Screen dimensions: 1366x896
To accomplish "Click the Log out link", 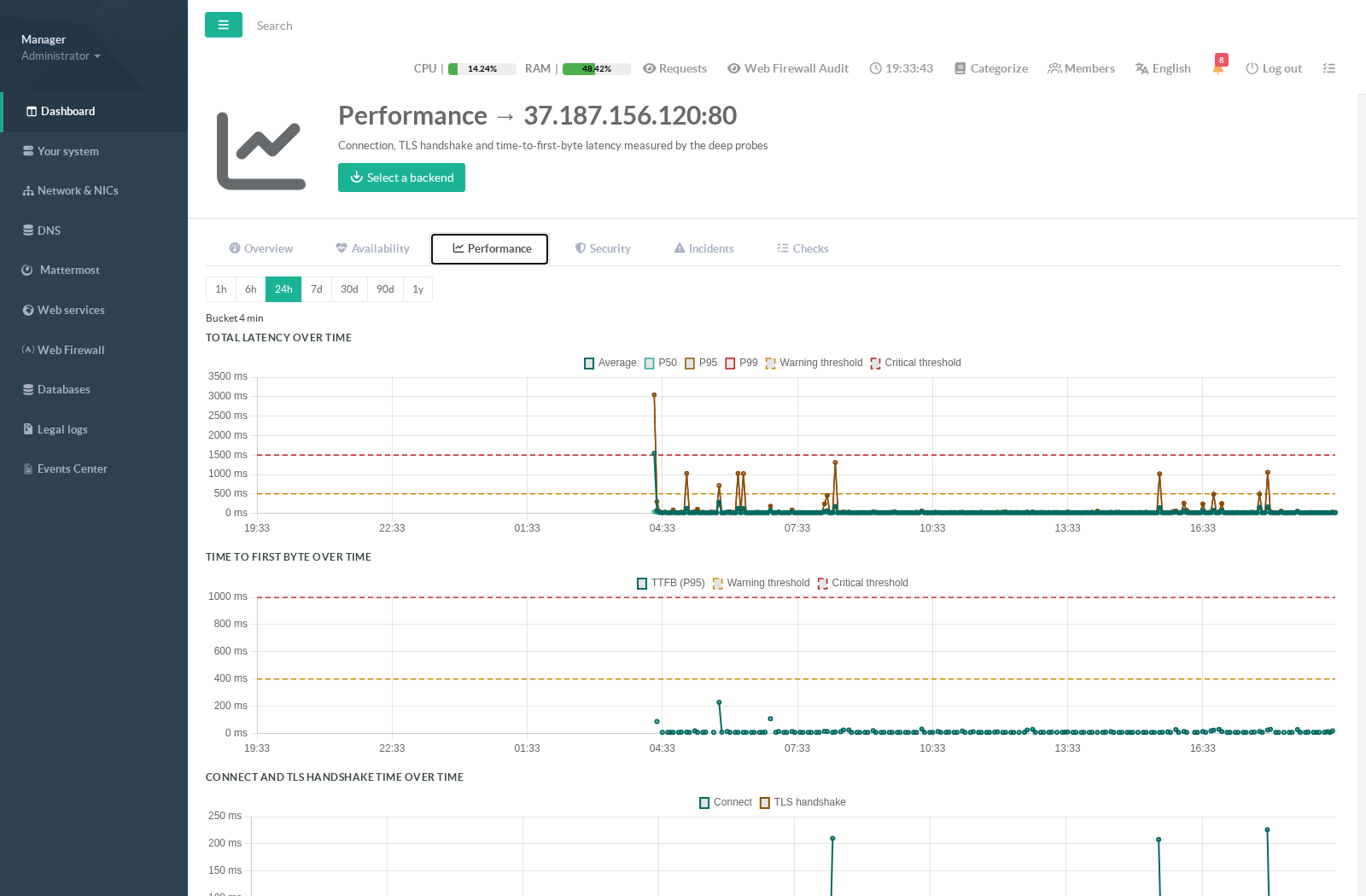I will [x=1274, y=68].
